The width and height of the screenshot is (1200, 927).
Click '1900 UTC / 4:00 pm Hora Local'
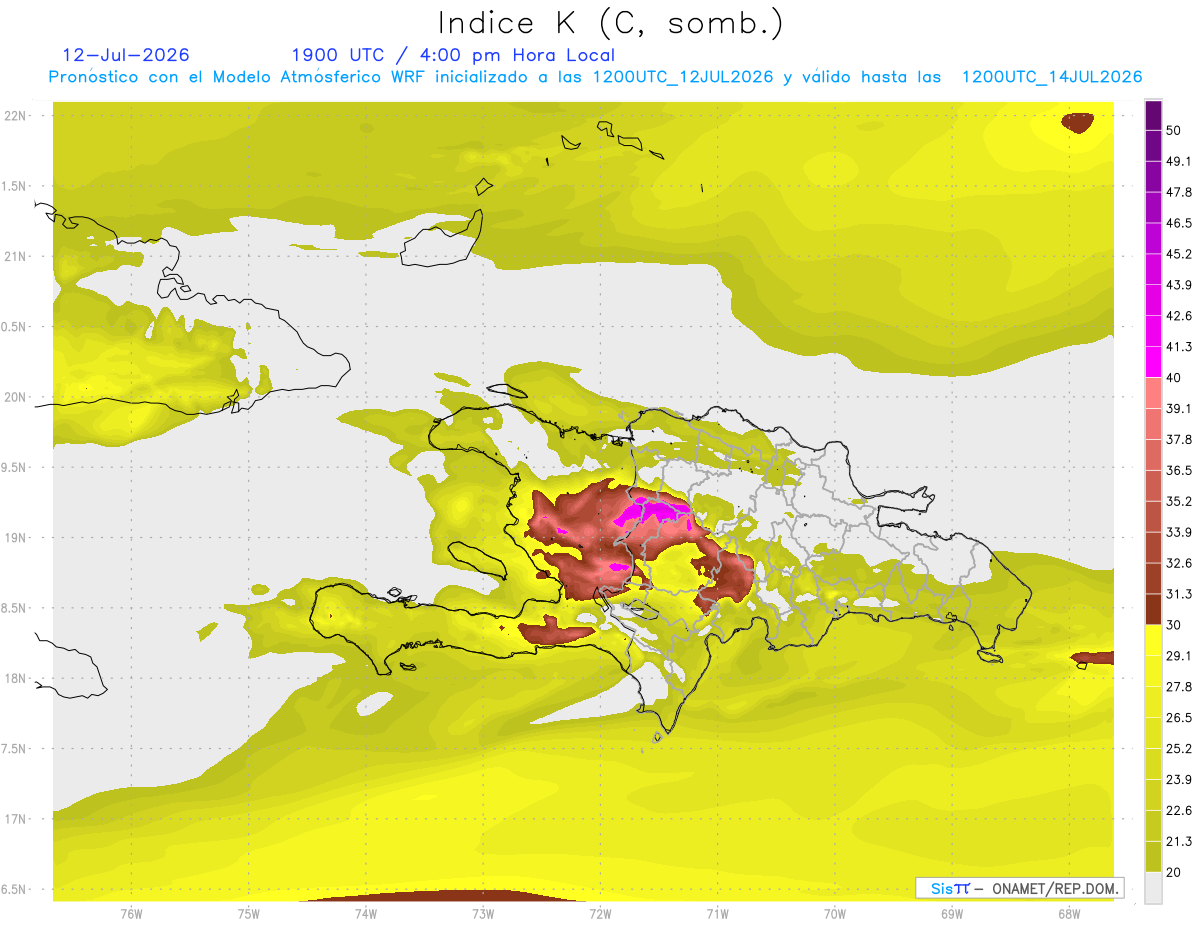(x=453, y=55)
